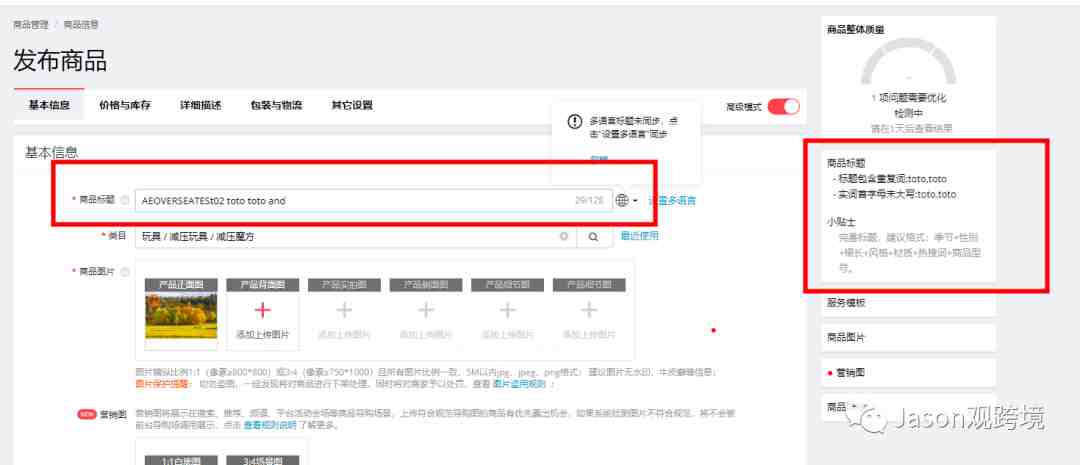Focus the 商品标题 text input
Screen dimensions: 1080x465
point(373,200)
